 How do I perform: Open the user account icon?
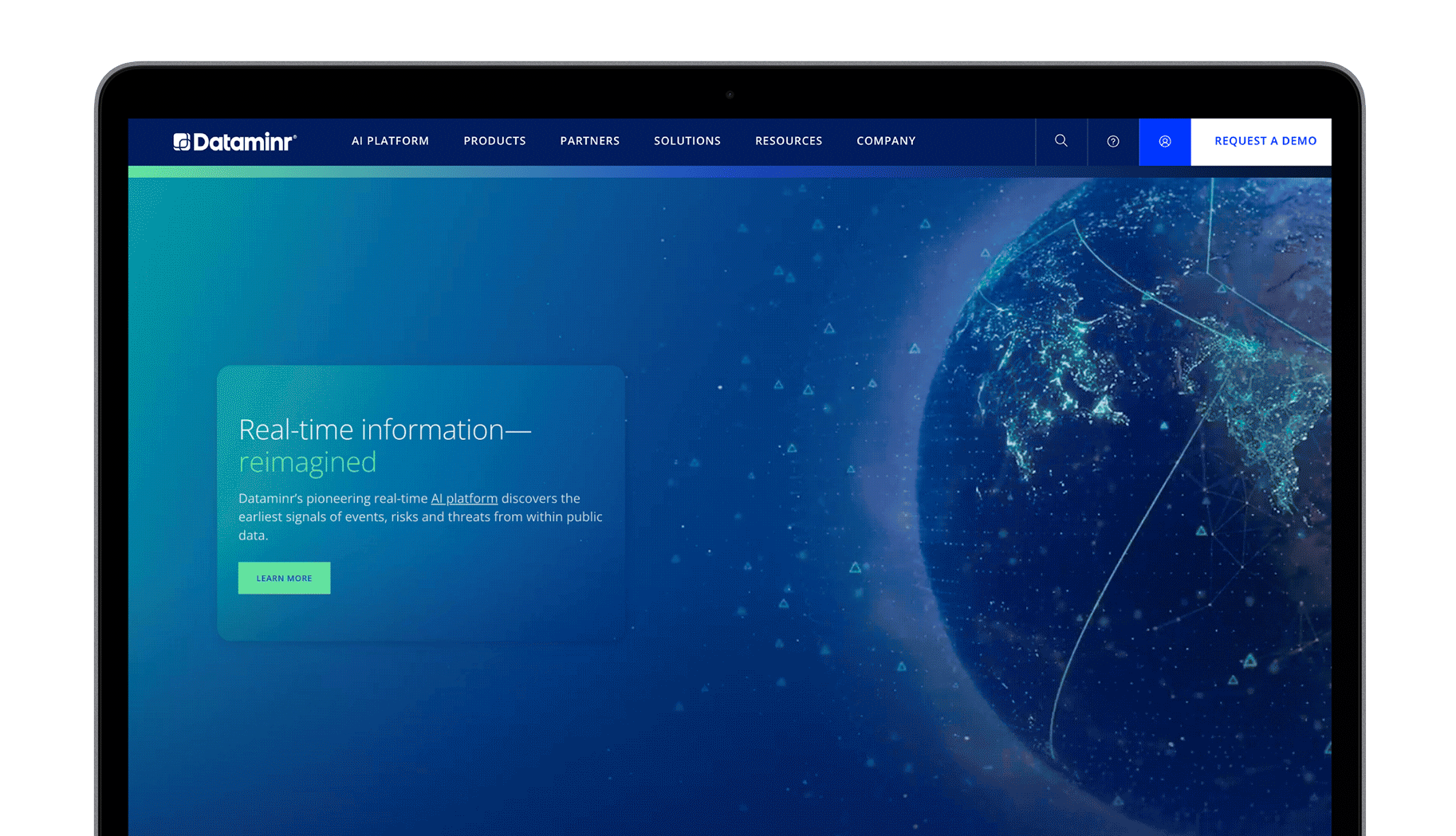point(1165,141)
